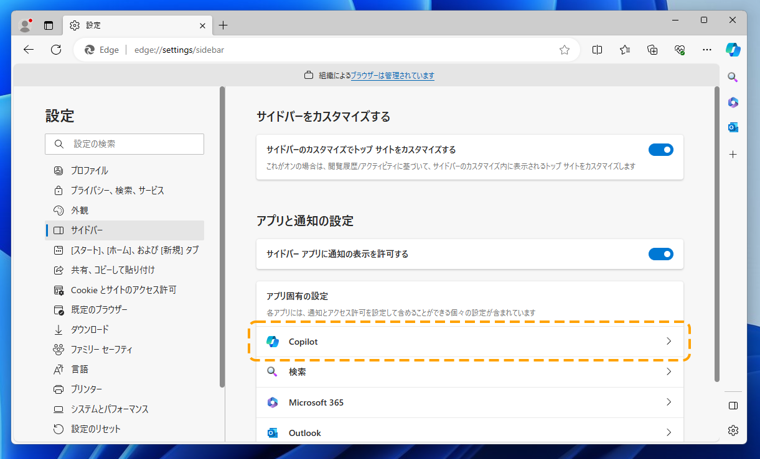The image size is (760, 459).
Task: Click the 設定の検索 search field
Action: coord(125,144)
